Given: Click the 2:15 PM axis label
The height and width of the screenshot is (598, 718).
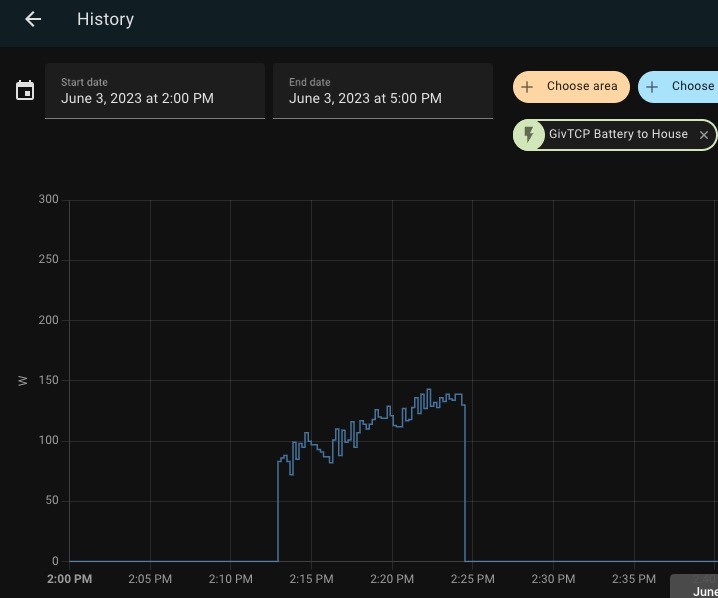Looking at the screenshot, I should click(311, 579).
